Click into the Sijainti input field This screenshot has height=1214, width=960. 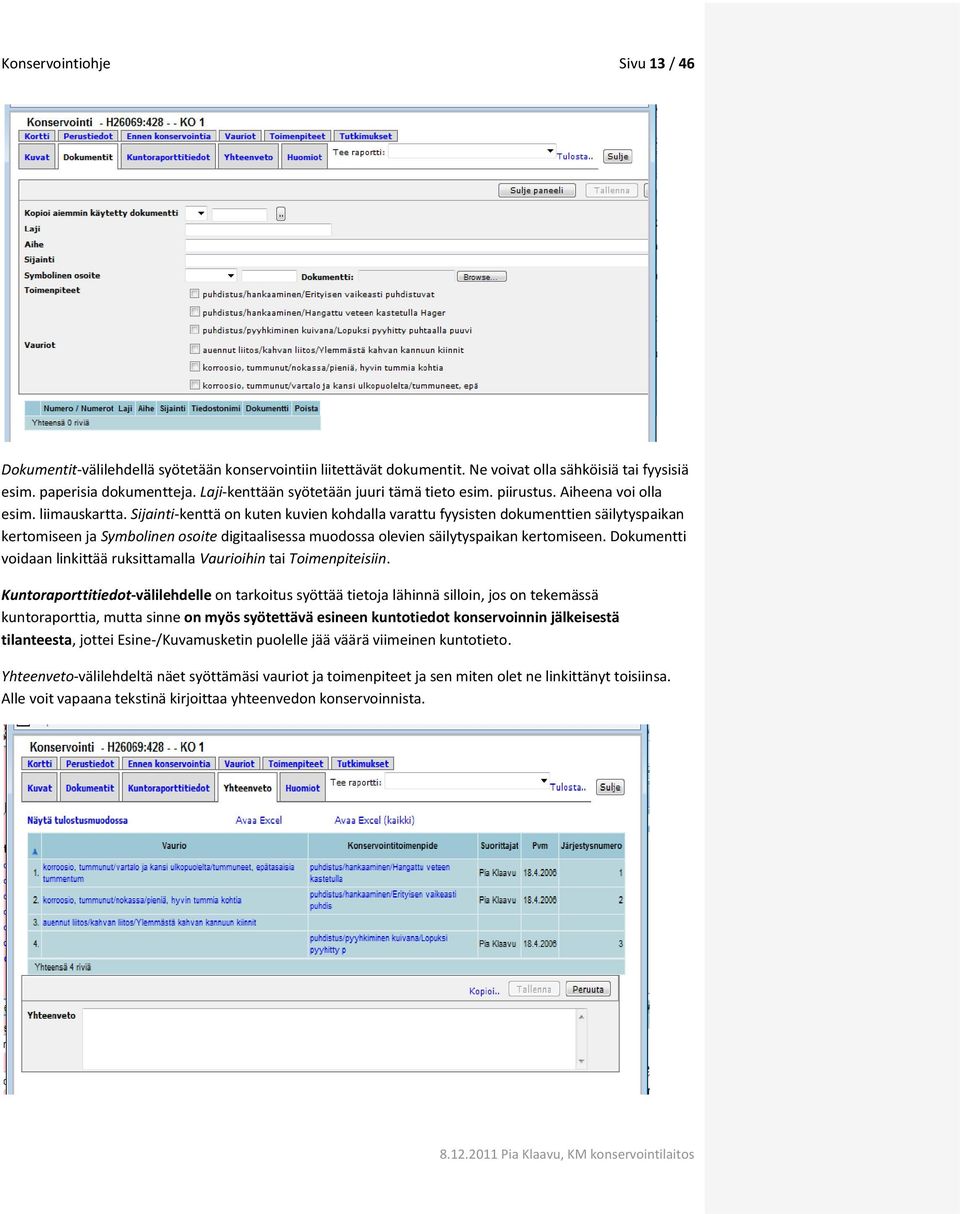click(417, 260)
